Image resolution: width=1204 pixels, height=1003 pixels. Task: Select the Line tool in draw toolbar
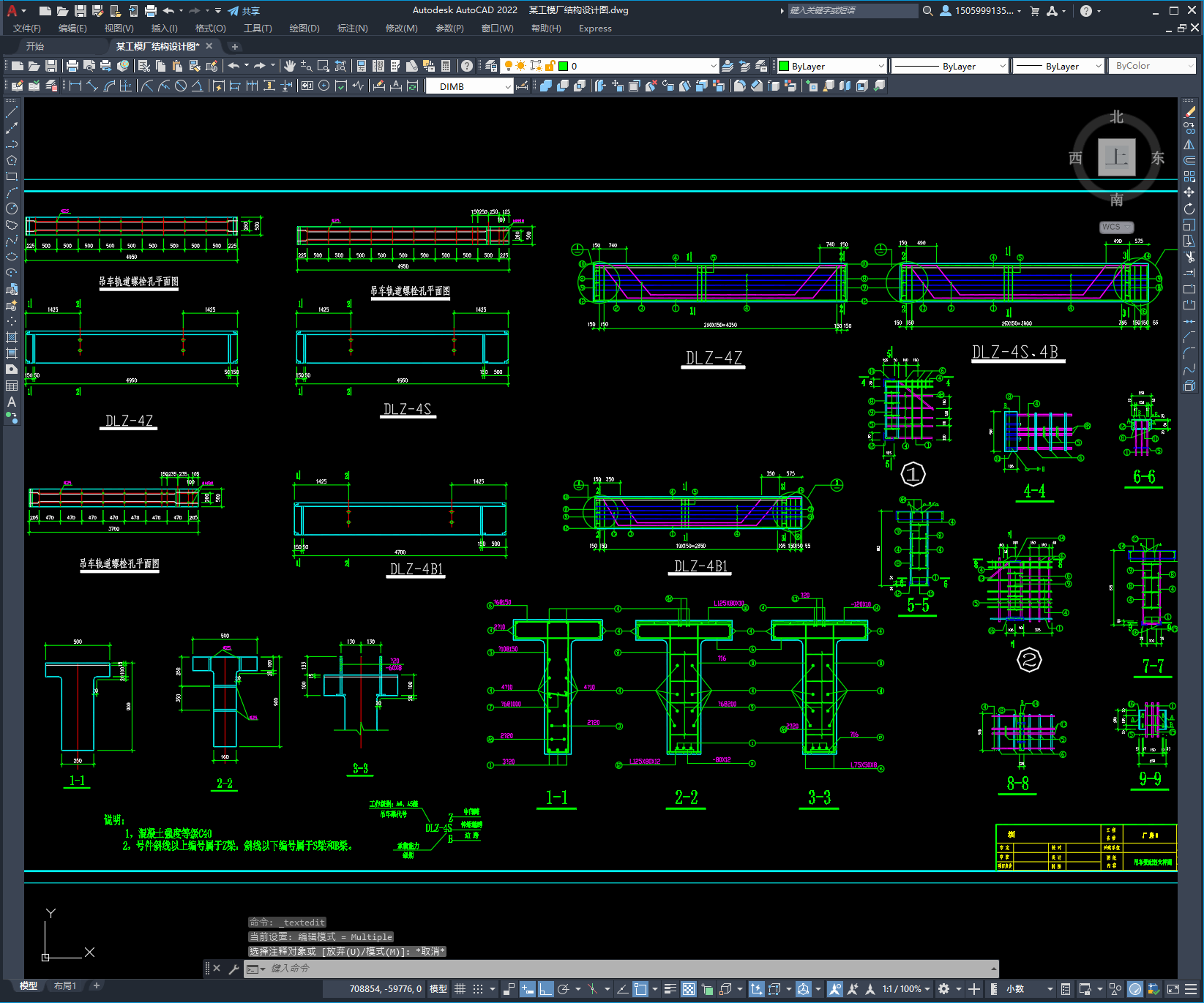(12, 113)
